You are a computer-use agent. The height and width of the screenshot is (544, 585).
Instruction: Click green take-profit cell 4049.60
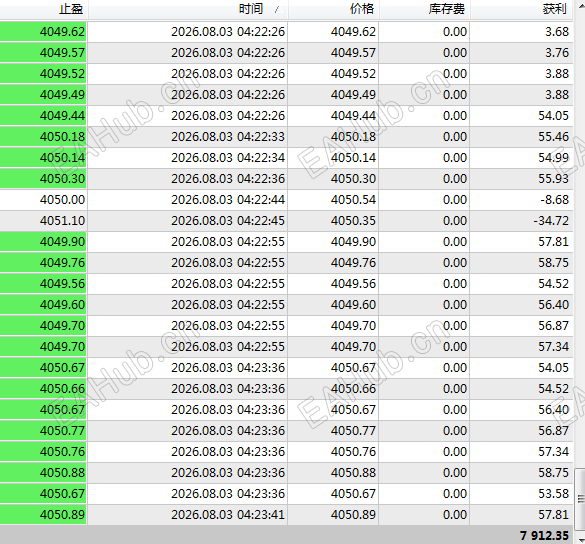tap(43, 304)
